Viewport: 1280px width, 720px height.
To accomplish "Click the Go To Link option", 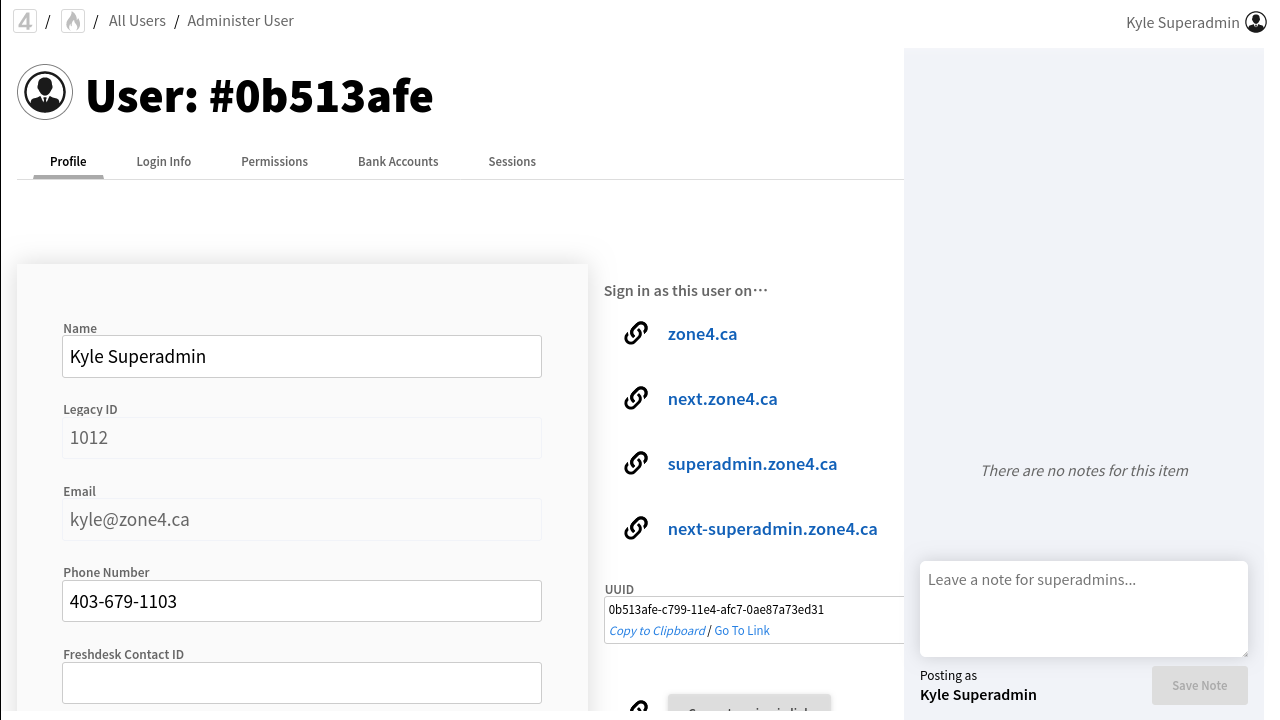I will pos(742,631).
